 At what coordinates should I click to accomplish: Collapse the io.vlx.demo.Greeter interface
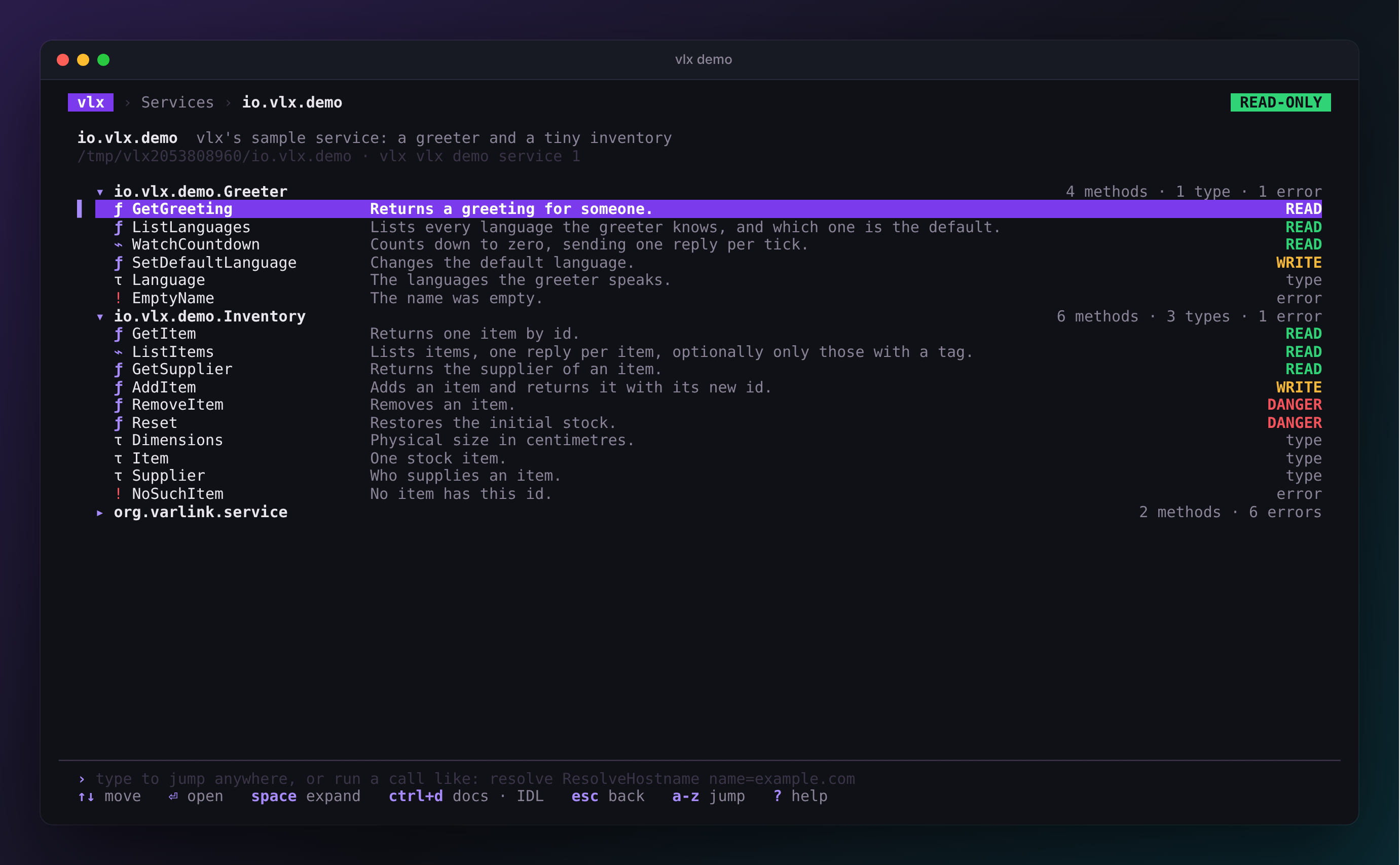coord(100,192)
